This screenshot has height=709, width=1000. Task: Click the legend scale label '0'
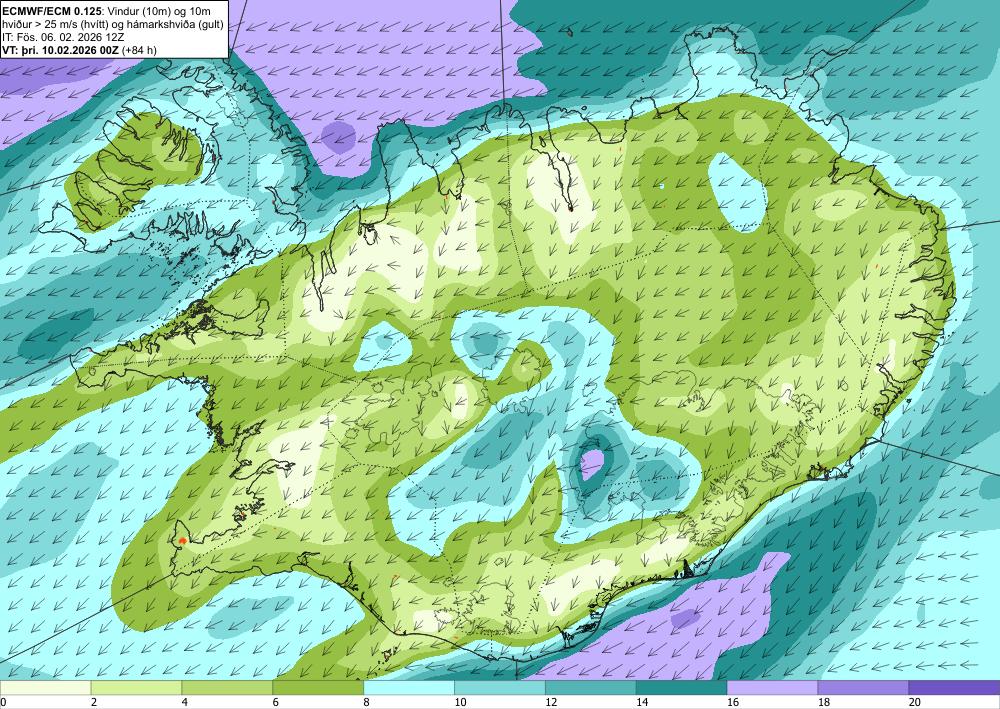click(3, 703)
